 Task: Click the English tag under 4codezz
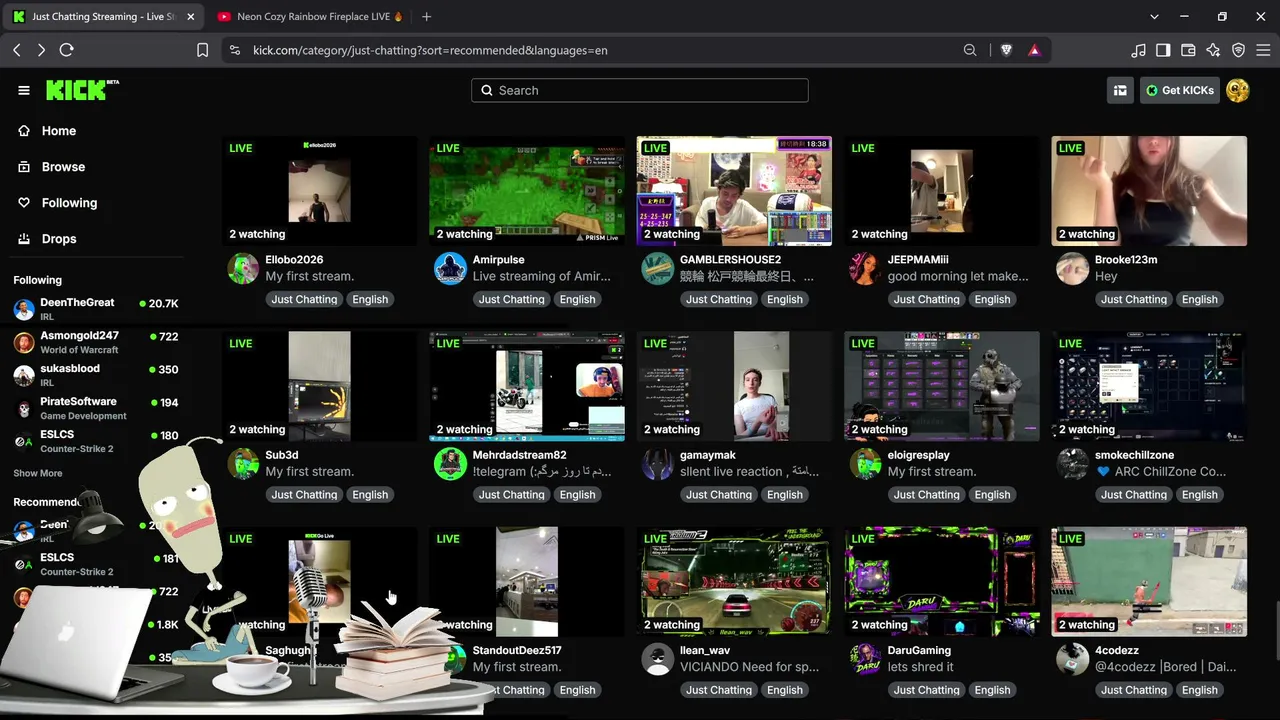[x=1200, y=689]
